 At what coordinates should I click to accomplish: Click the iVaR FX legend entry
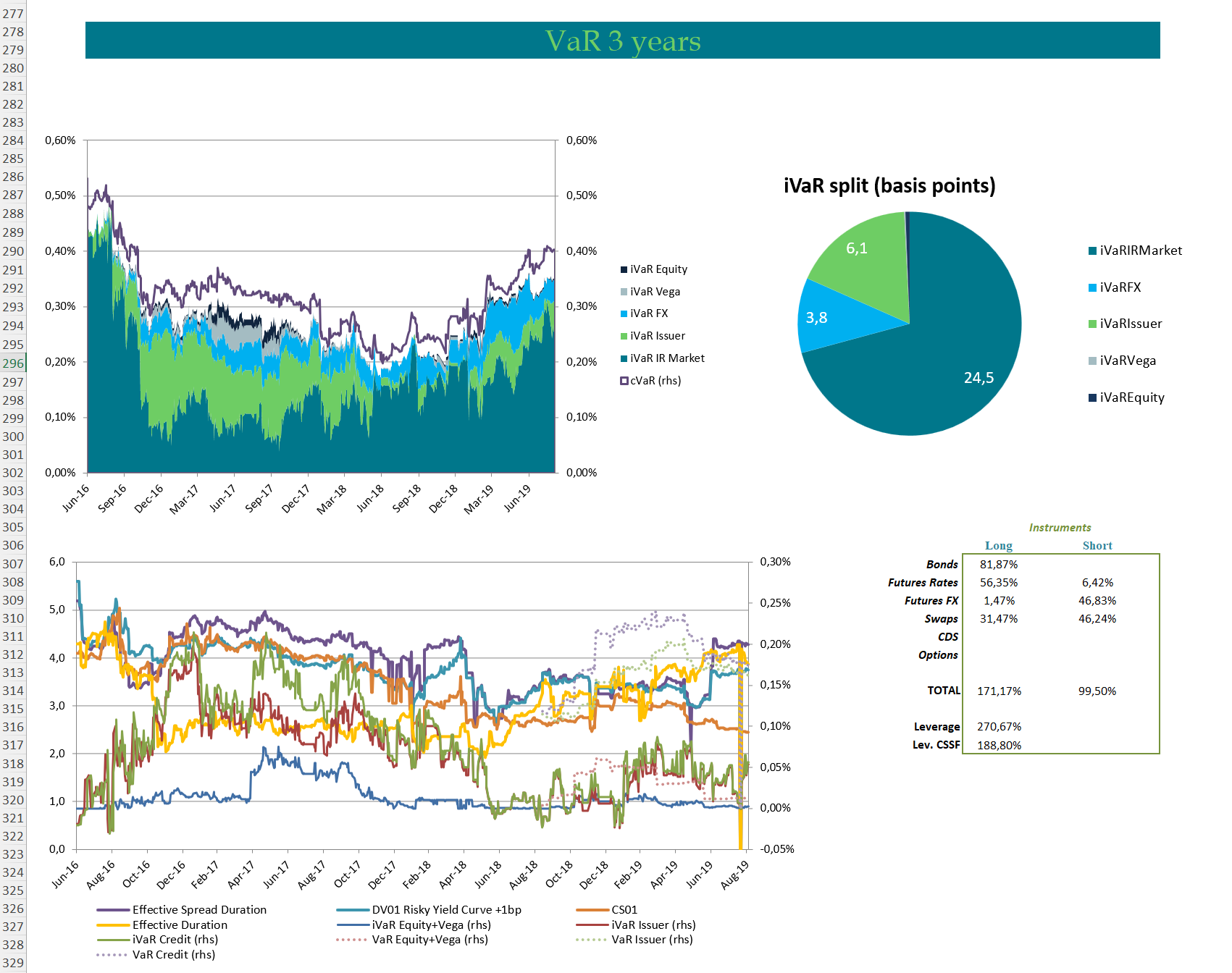pyautogui.click(x=648, y=313)
